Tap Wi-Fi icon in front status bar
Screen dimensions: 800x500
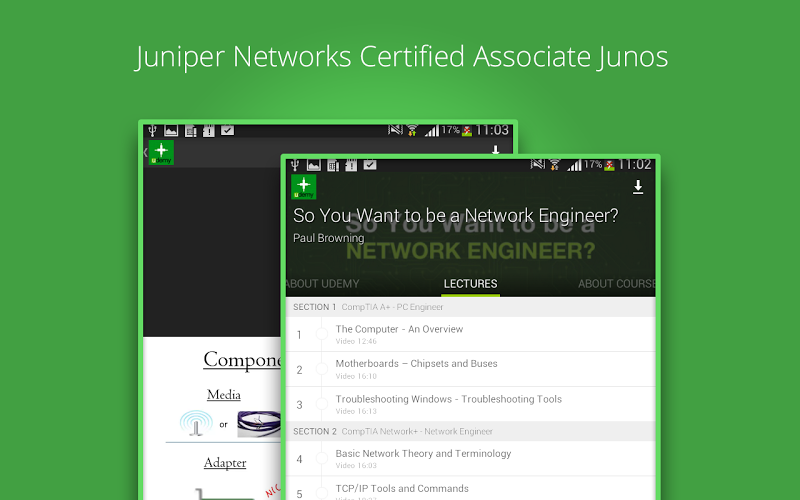coord(555,165)
